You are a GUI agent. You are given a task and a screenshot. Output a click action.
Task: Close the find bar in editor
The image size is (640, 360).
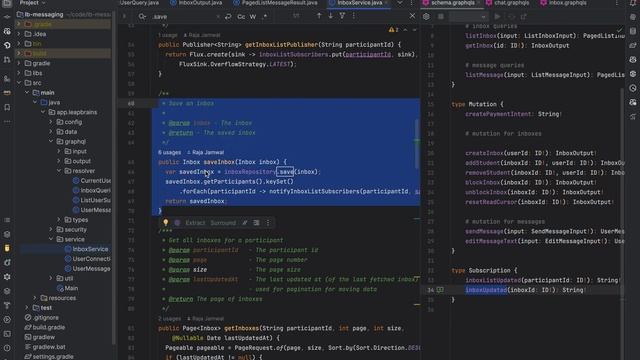pos(412,16)
